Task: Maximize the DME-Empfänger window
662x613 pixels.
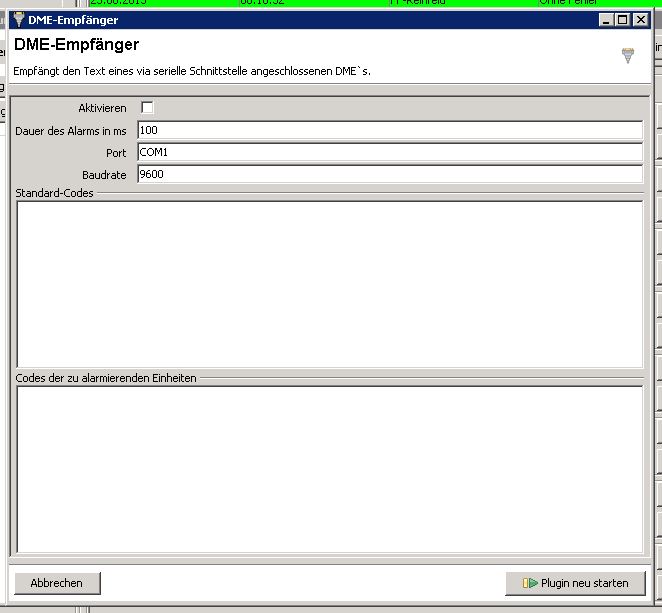Action: tap(623, 19)
